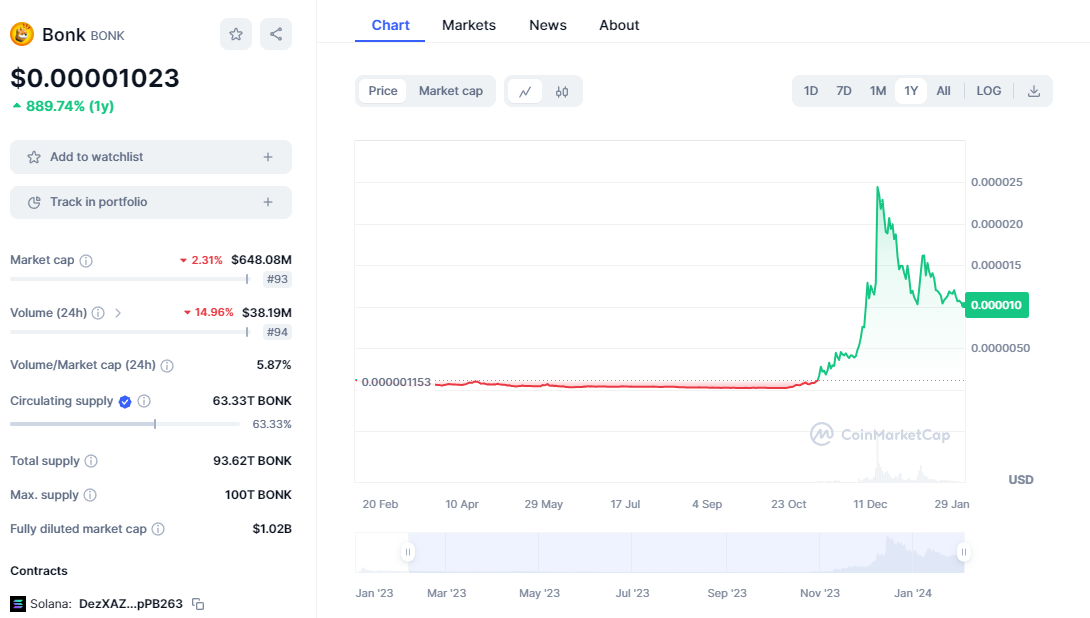The image size is (1090, 618).
Task: Click the star favorite icon beside Bonk
Action: pyautogui.click(x=236, y=34)
